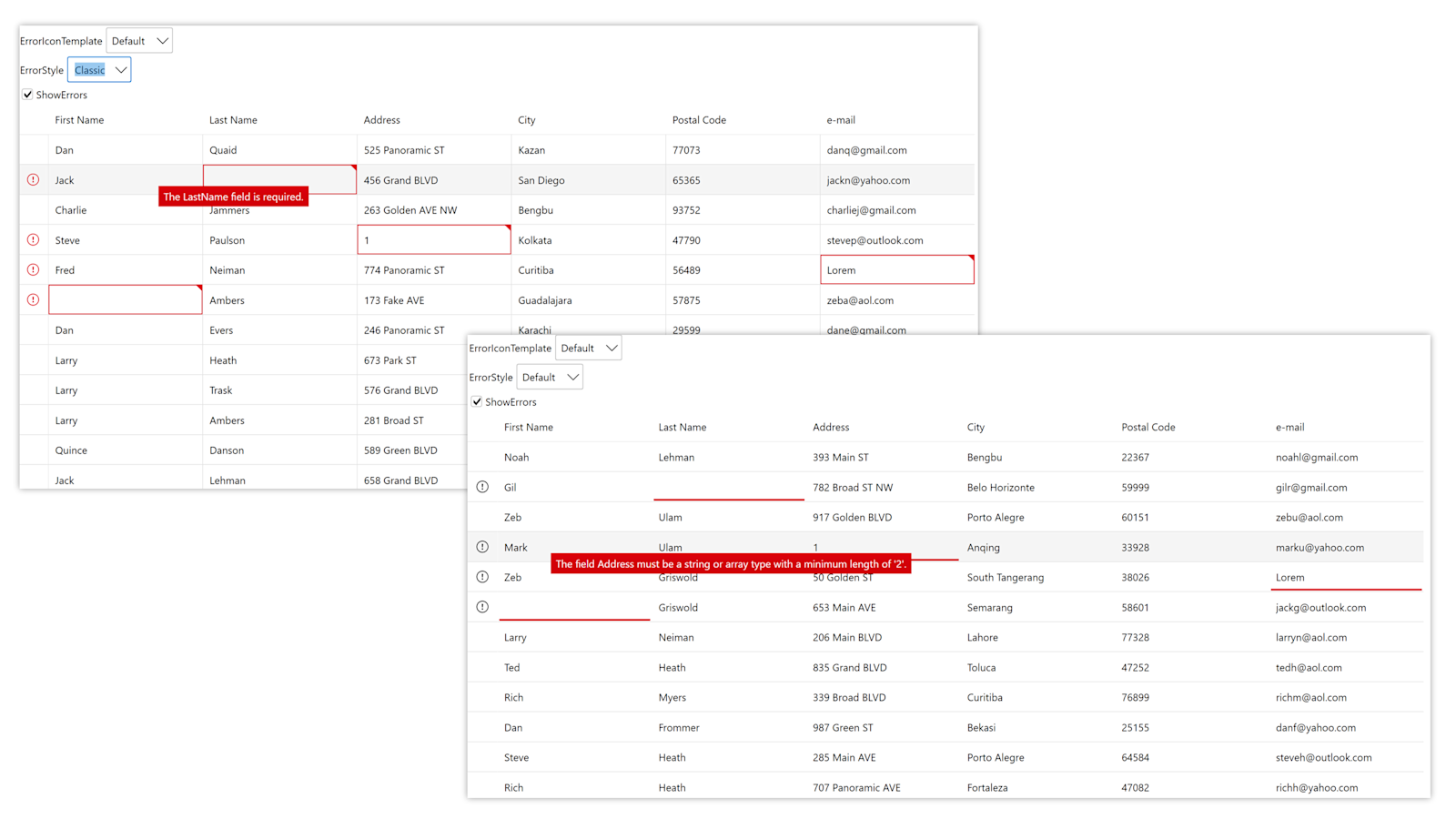The height and width of the screenshot is (819, 1456).
Task: Open the ErrorIconTemplate dropdown in the Default-style window
Action: (x=589, y=348)
